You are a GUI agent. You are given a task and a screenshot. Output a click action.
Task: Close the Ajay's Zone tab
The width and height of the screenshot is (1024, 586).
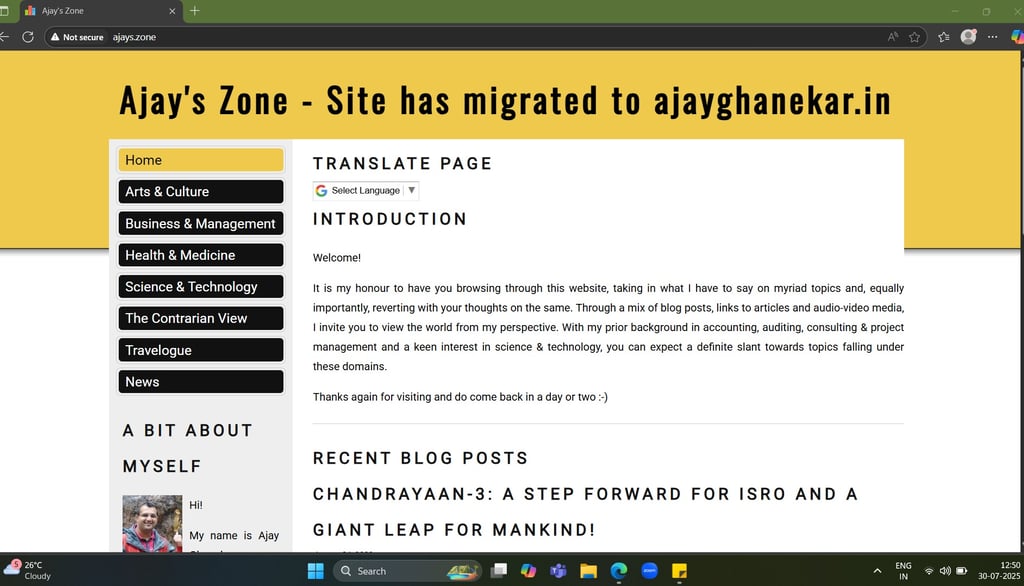[x=172, y=11]
